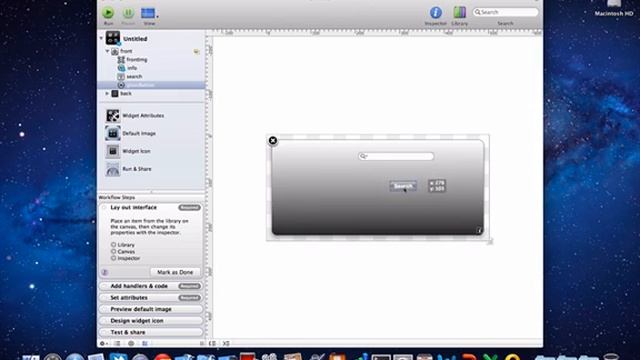Select the Canvas radio option
Screen dimensions: 640x360
click(113, 251)
